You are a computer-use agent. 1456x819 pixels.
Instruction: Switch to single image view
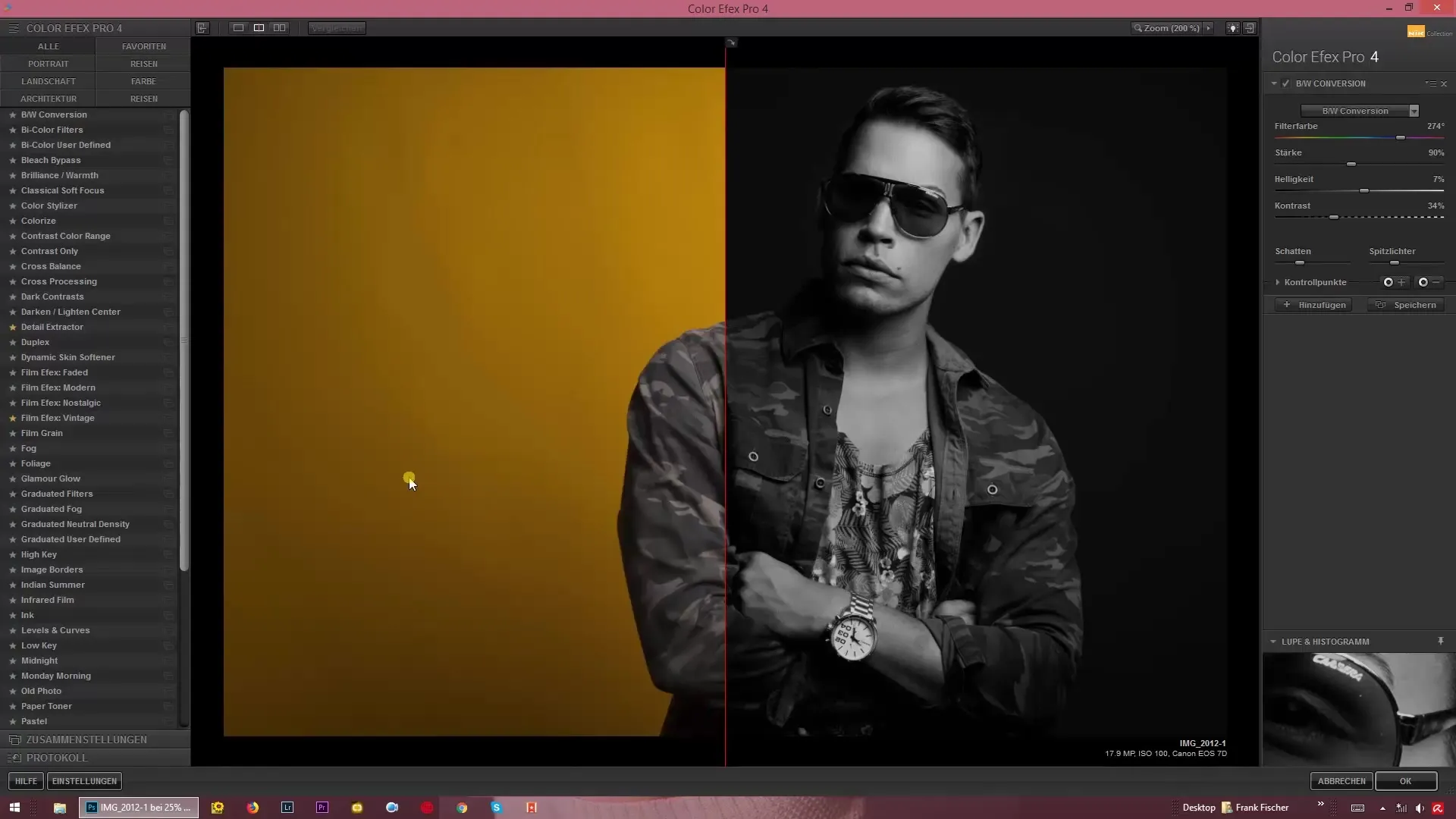tap(238, 28)
